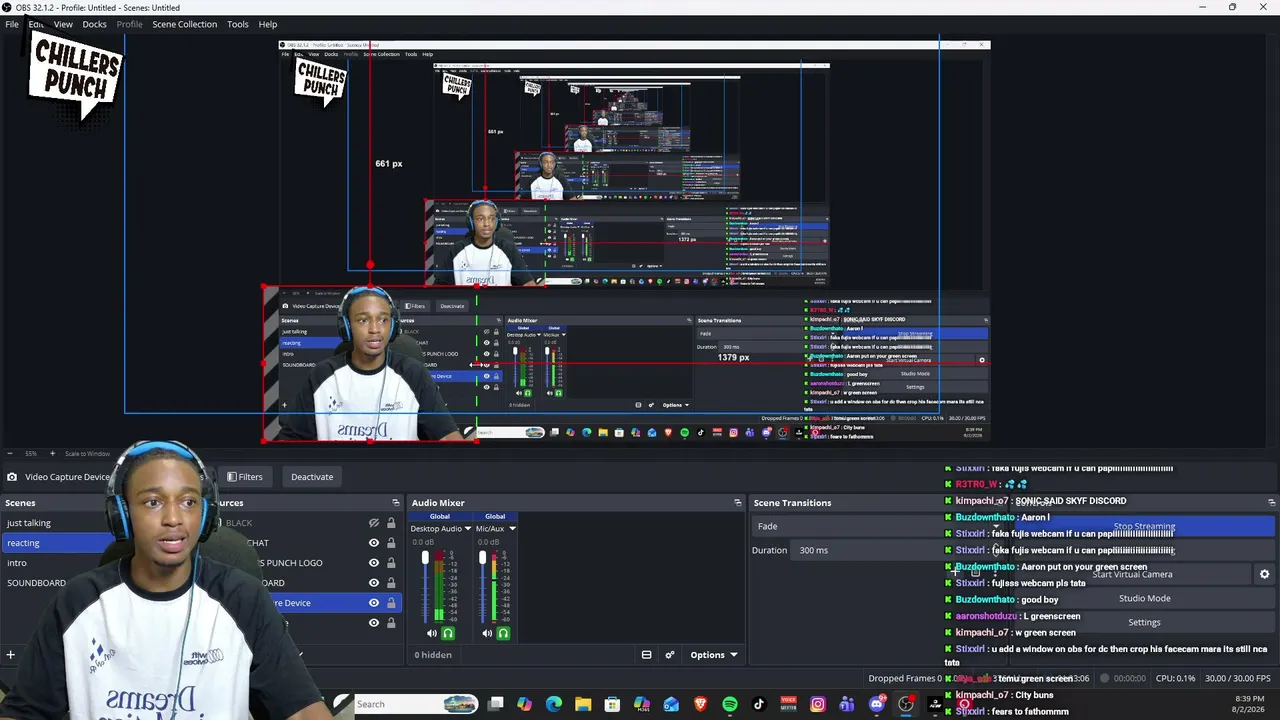Click the Deactivate button

point(312,477)
